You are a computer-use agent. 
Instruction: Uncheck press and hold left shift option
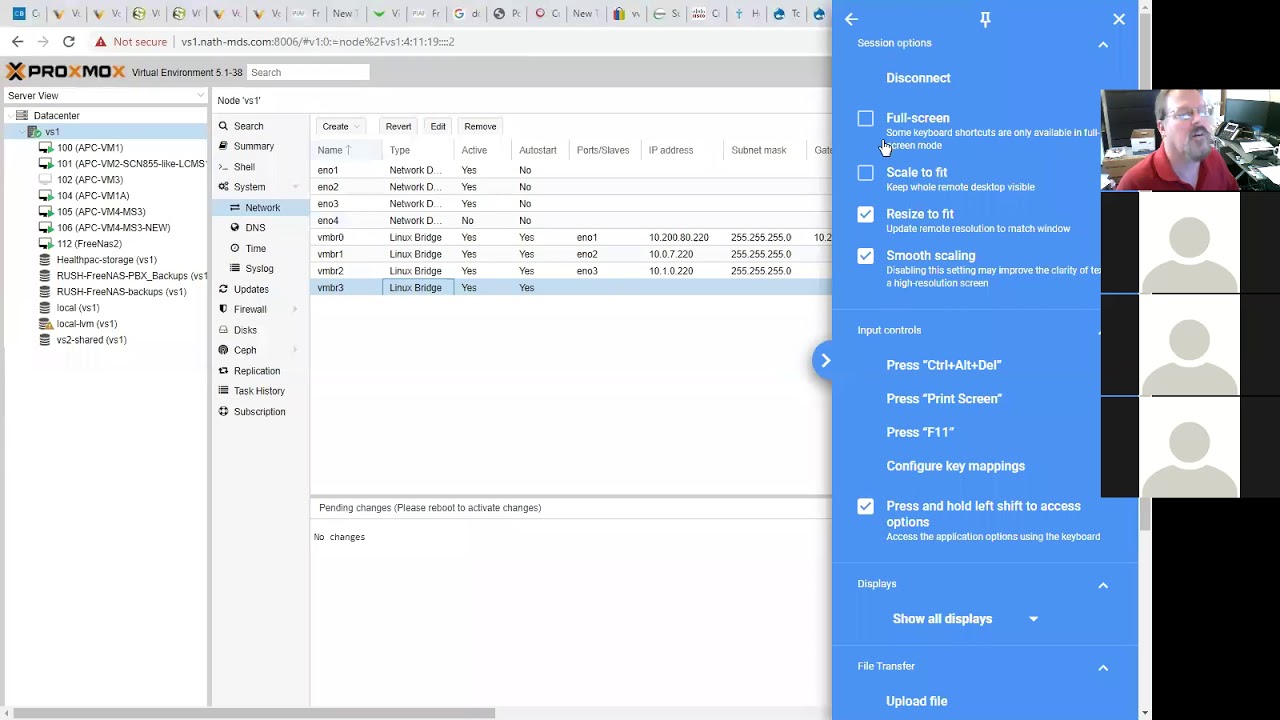click(866, 507)
